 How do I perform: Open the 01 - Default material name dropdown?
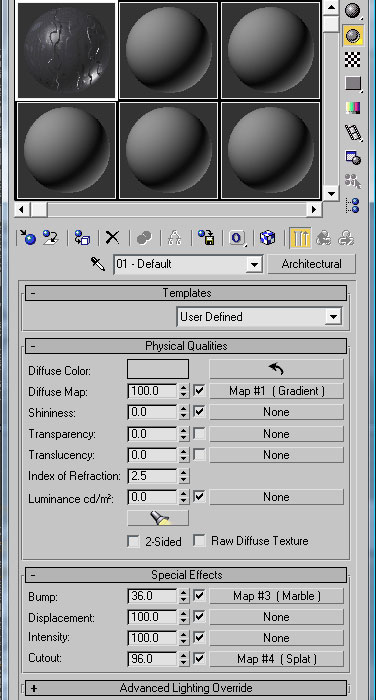pyautogui.click(x=254, y=264)
